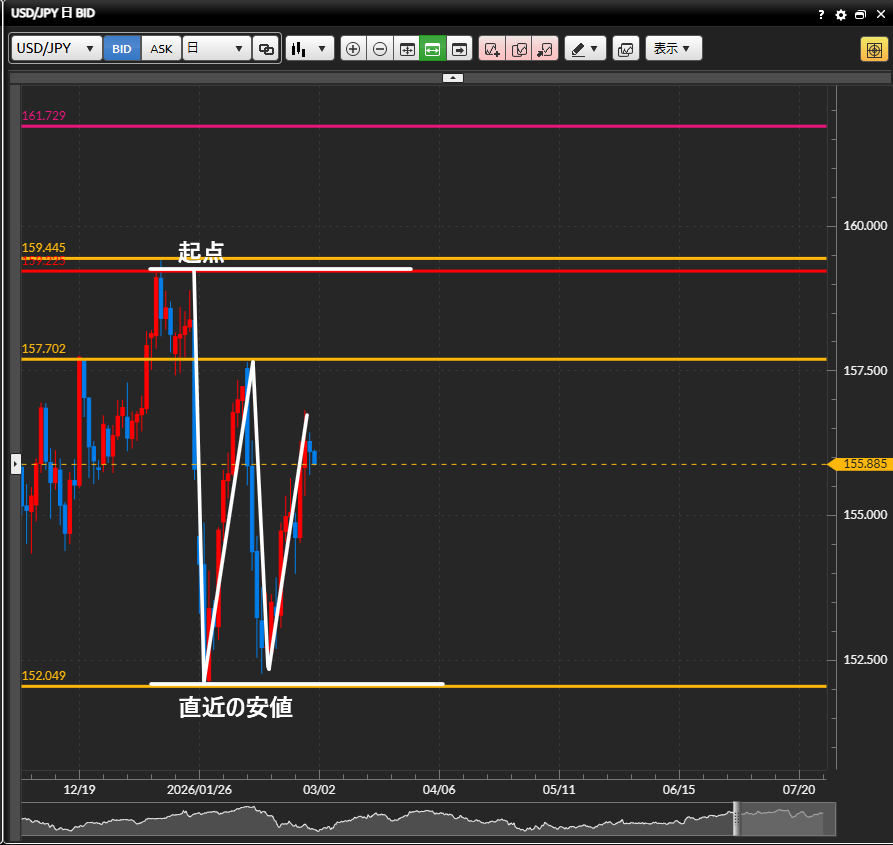Image resolution: width=893 pixels, height=845 pixels.
Task: Click the help question mark icon
Action: coord(821,15)
